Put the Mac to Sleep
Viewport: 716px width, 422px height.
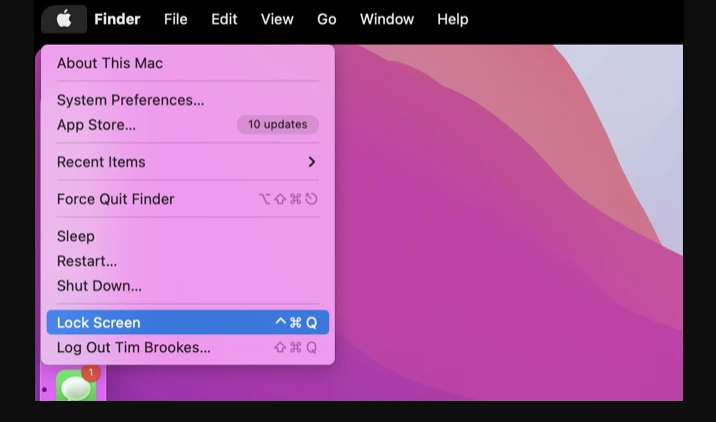[x=188, y=236]
